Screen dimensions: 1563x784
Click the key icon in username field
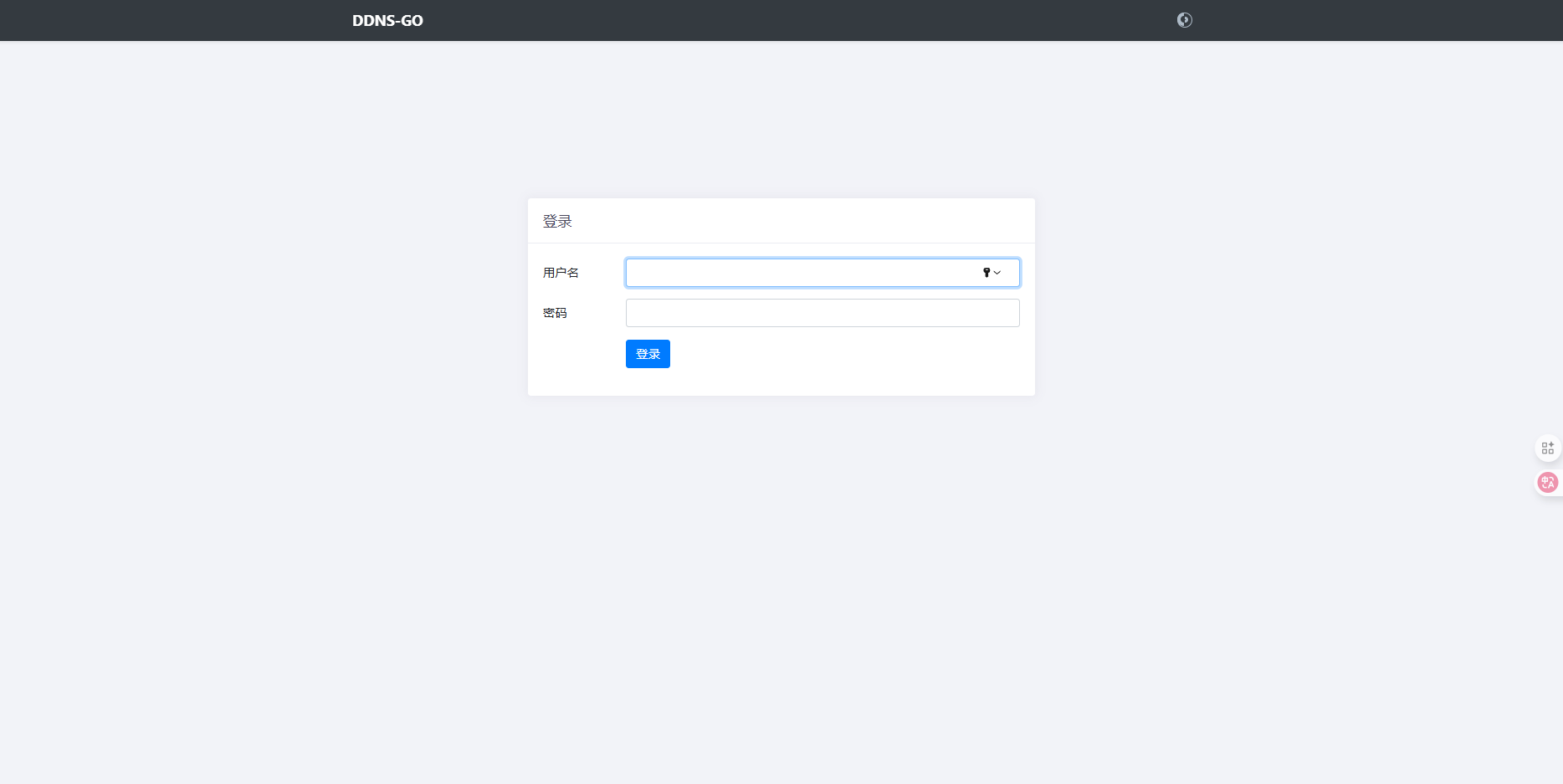(x=986, y=273)
